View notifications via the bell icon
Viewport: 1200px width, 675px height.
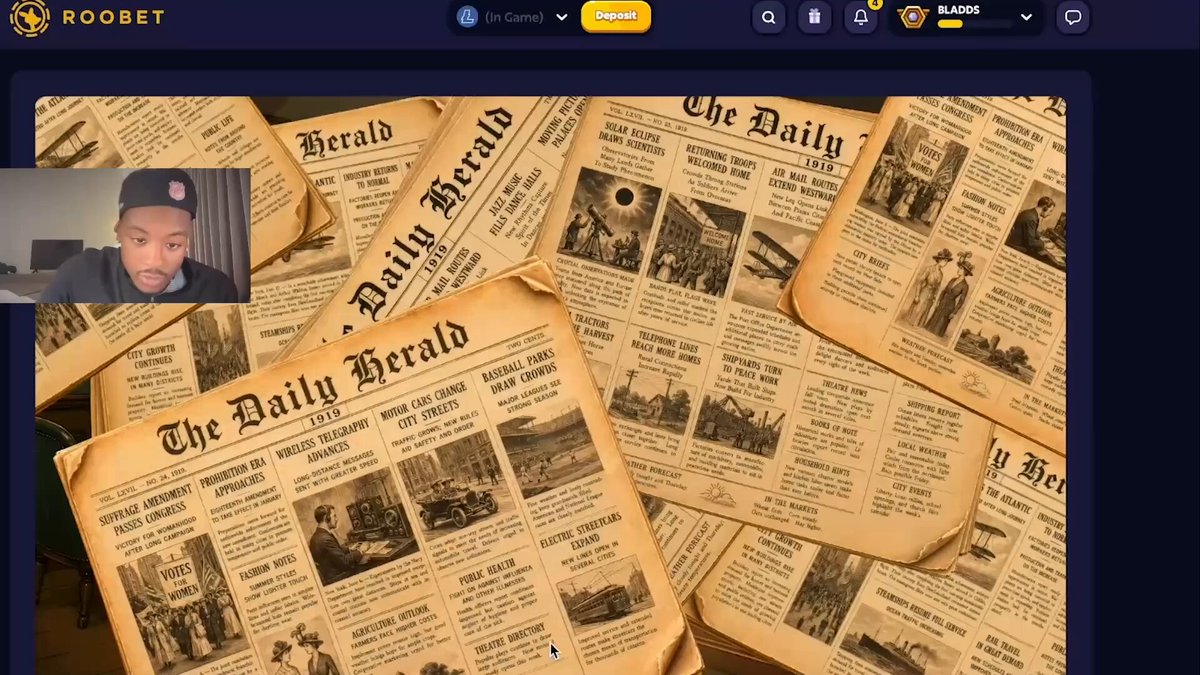pos(861,17)
